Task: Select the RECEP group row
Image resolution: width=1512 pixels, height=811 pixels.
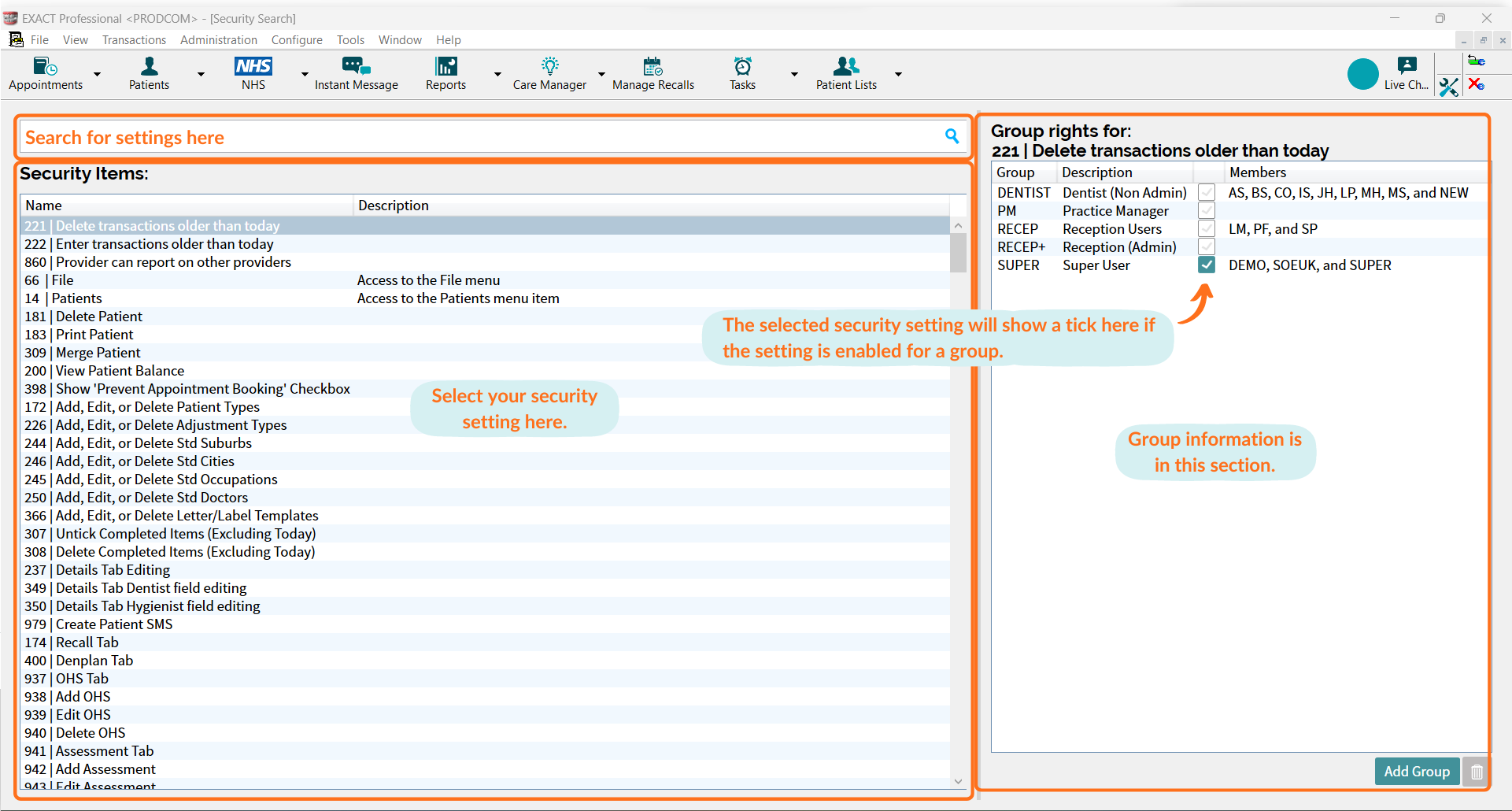Action: [x=1240, y=229]
